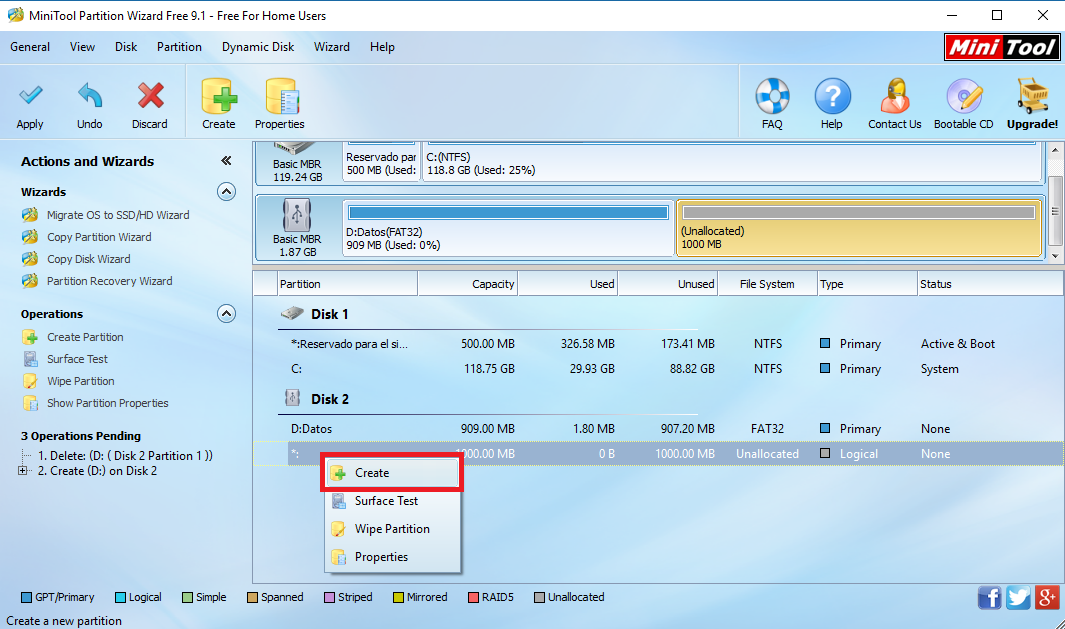Choose Surface Test in context menu
The height and width of the screenshot is (629, 1065).
(x=393, y=501)
